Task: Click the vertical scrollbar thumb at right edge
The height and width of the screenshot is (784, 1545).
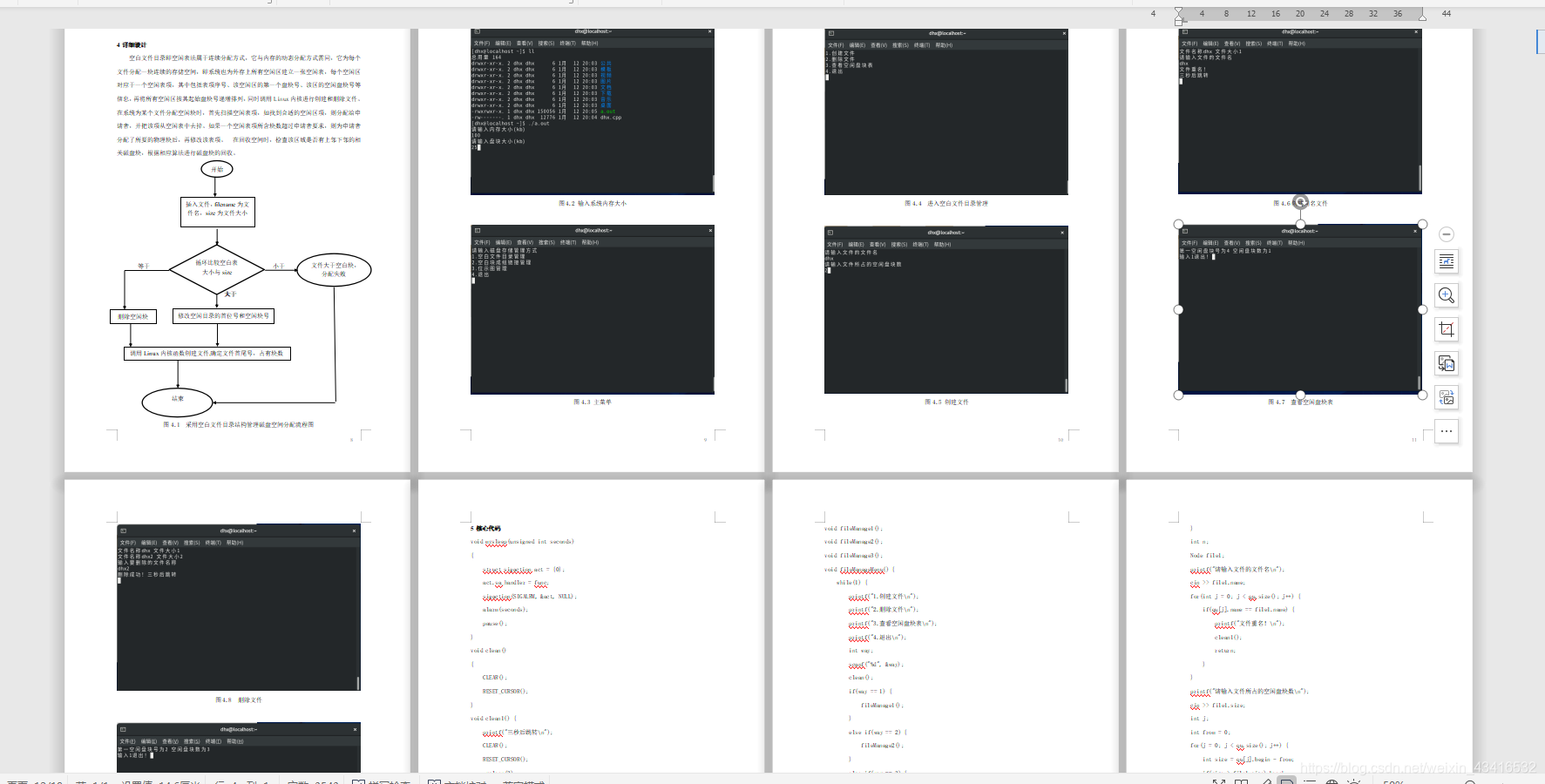Action: pyautogui.click(x=1540, y=41)
